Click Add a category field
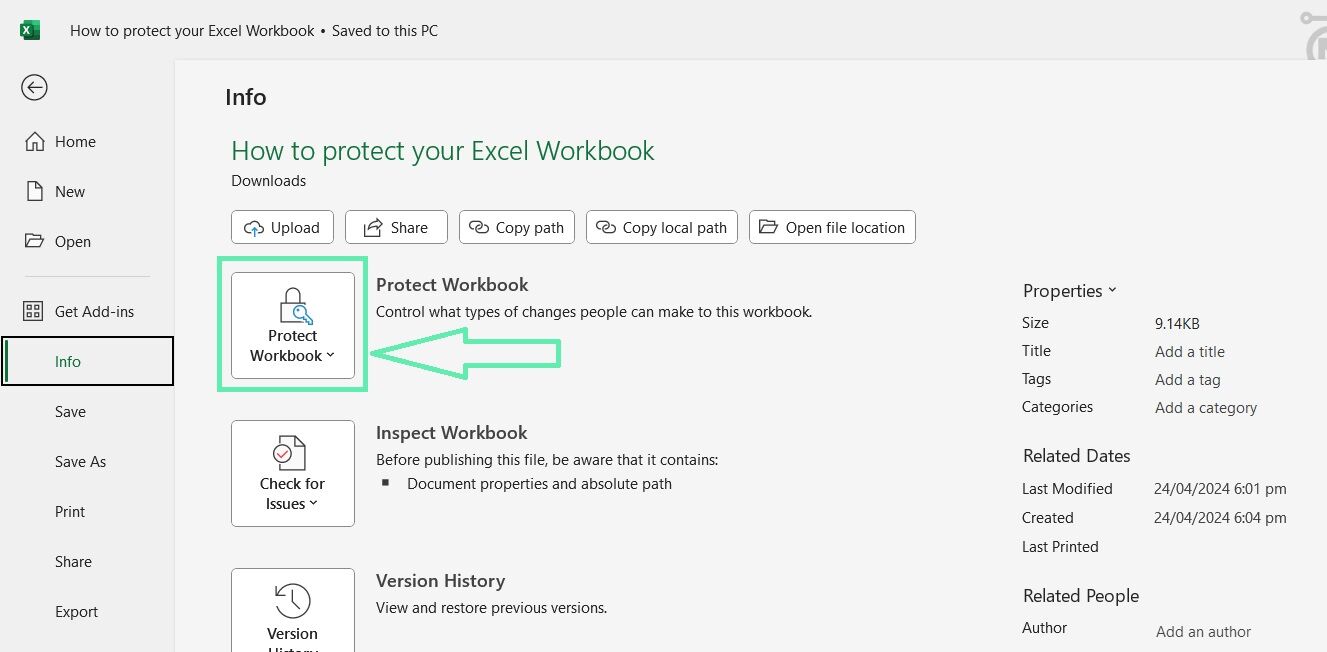The width and height of the screenshot is (1327, 652). (x=1206, y=408)
